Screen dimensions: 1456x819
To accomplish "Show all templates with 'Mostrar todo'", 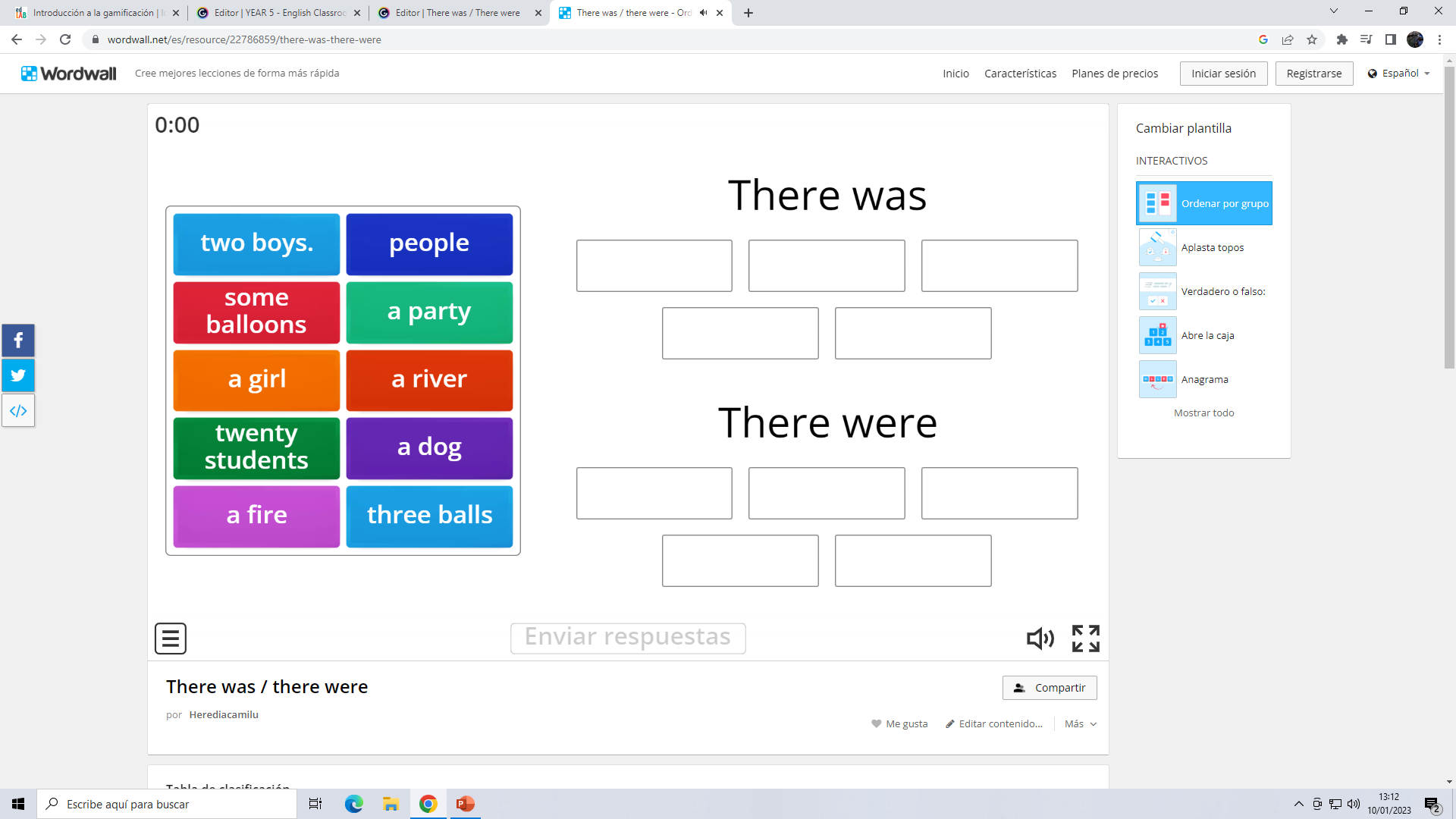I will pyautogui.click(x=1204, y=413).
